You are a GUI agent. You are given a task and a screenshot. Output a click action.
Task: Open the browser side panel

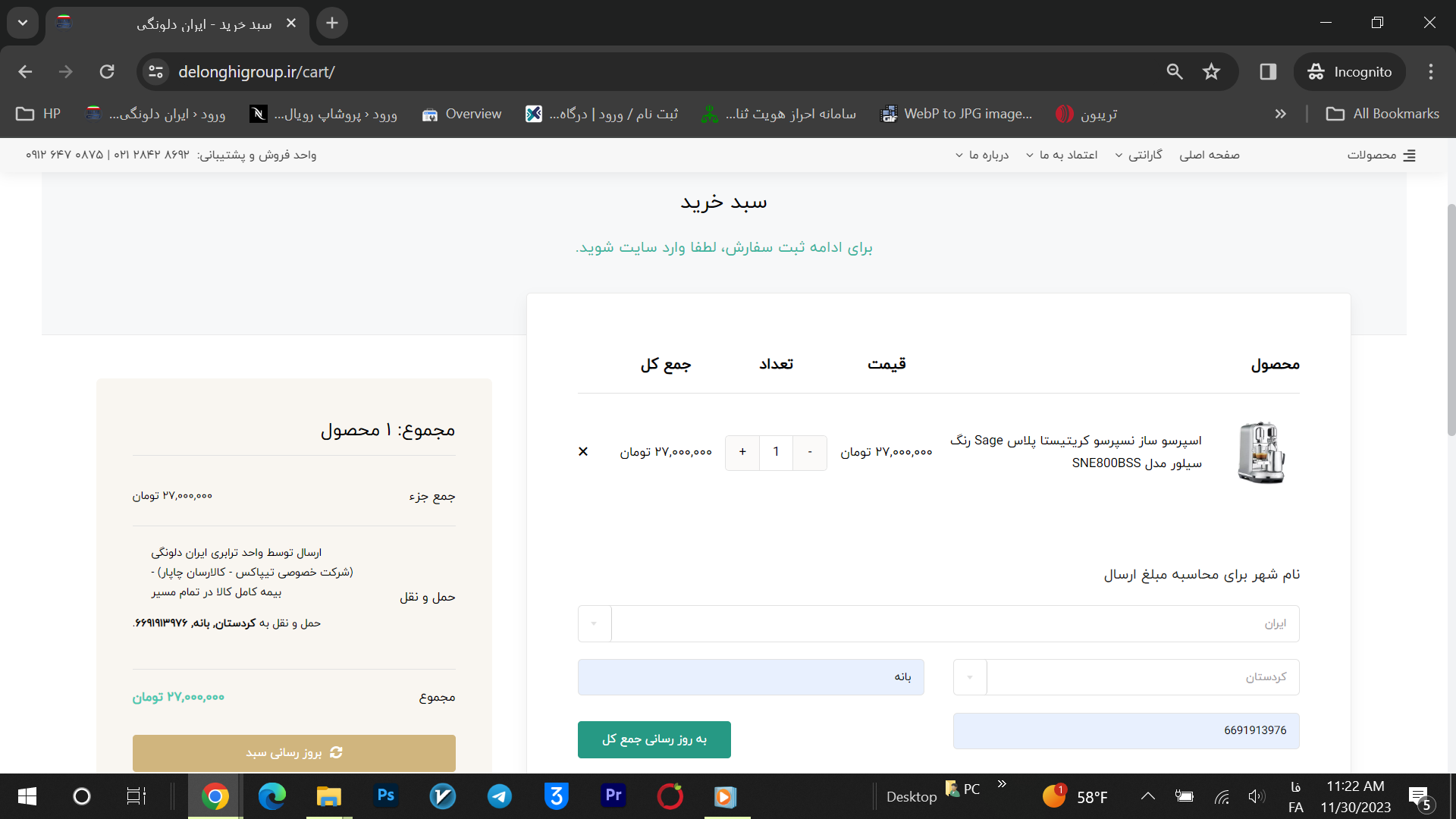click(1268, 72)
